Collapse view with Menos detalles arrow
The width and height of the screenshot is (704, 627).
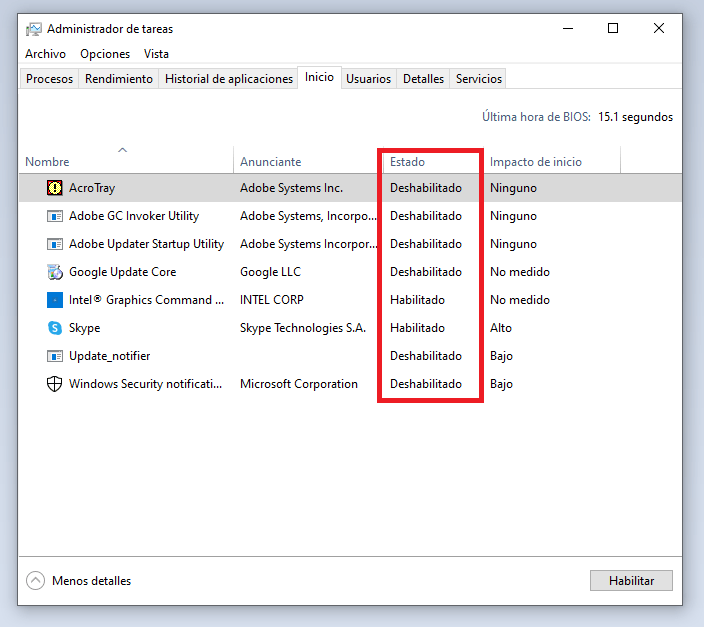coord(36,581)
